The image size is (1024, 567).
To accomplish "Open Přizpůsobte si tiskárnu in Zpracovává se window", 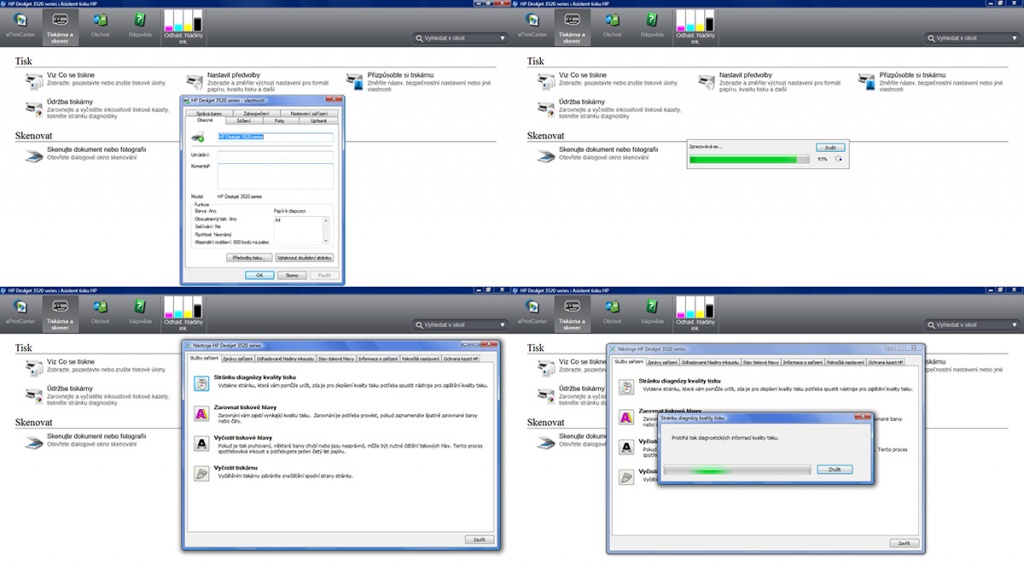I will pyautogui.click(x=933, y=82).
